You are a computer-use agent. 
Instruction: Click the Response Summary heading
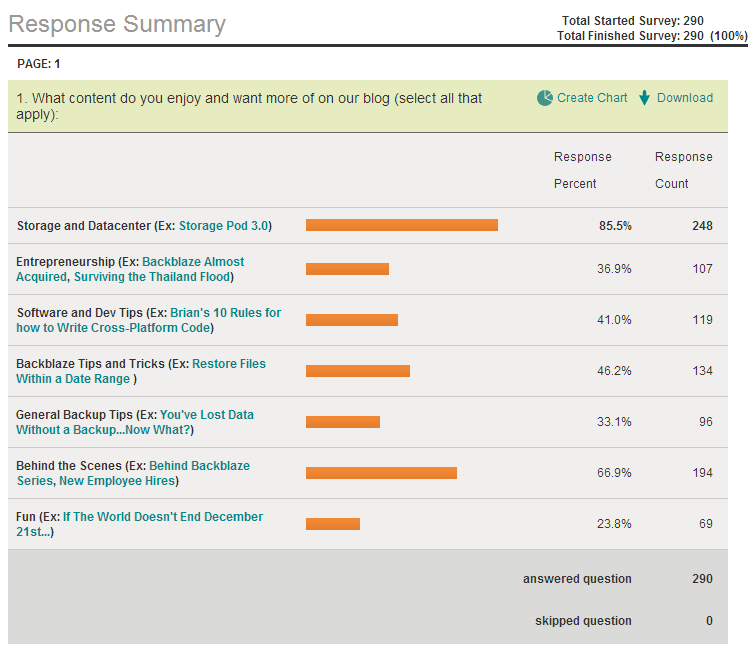[117, 24]
